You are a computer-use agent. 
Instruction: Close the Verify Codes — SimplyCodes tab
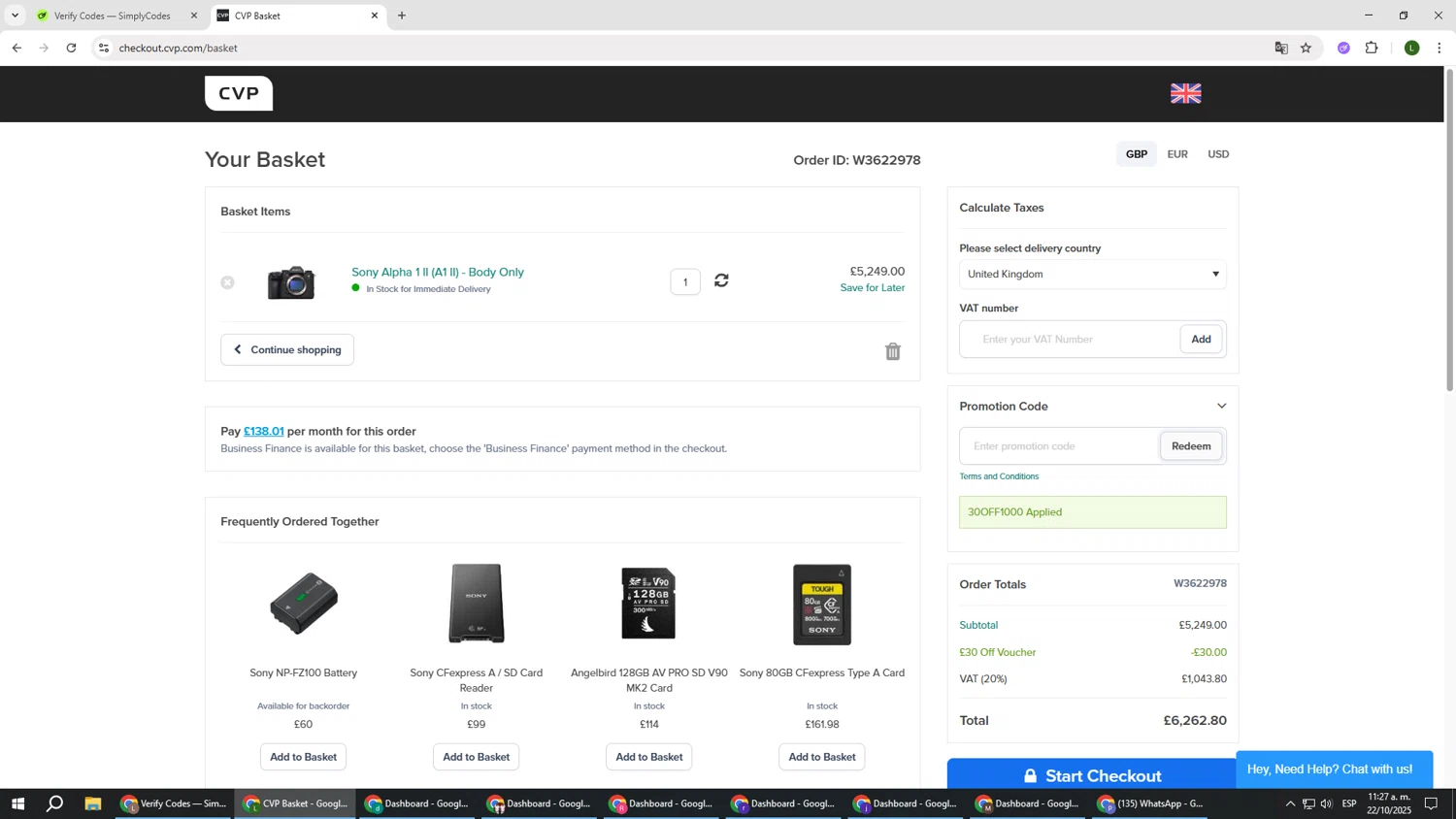pos(193,16)
